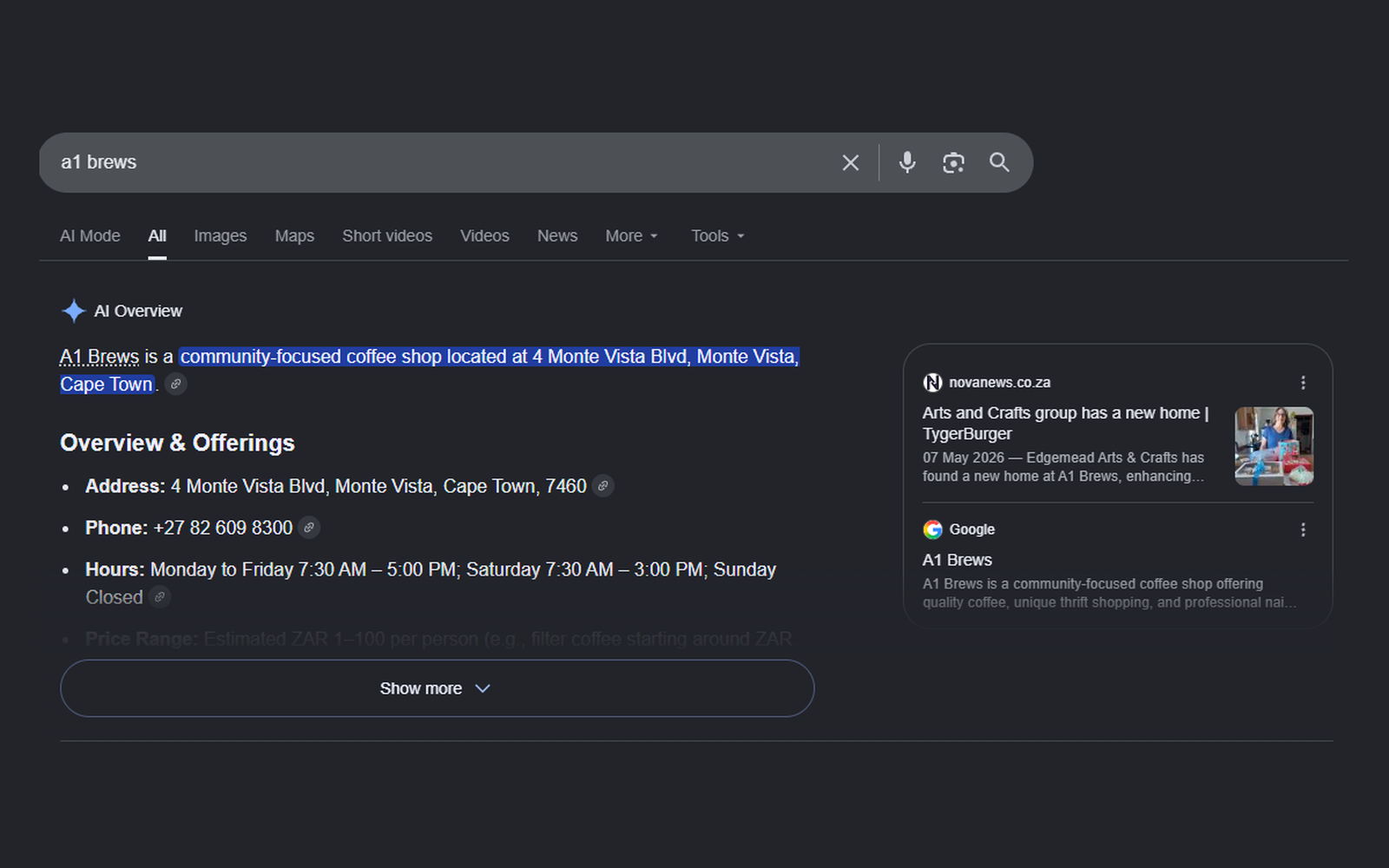Click the underlined A1 Brews term
This screenshot has width=1389, height=868.
(x=100, y=357)
